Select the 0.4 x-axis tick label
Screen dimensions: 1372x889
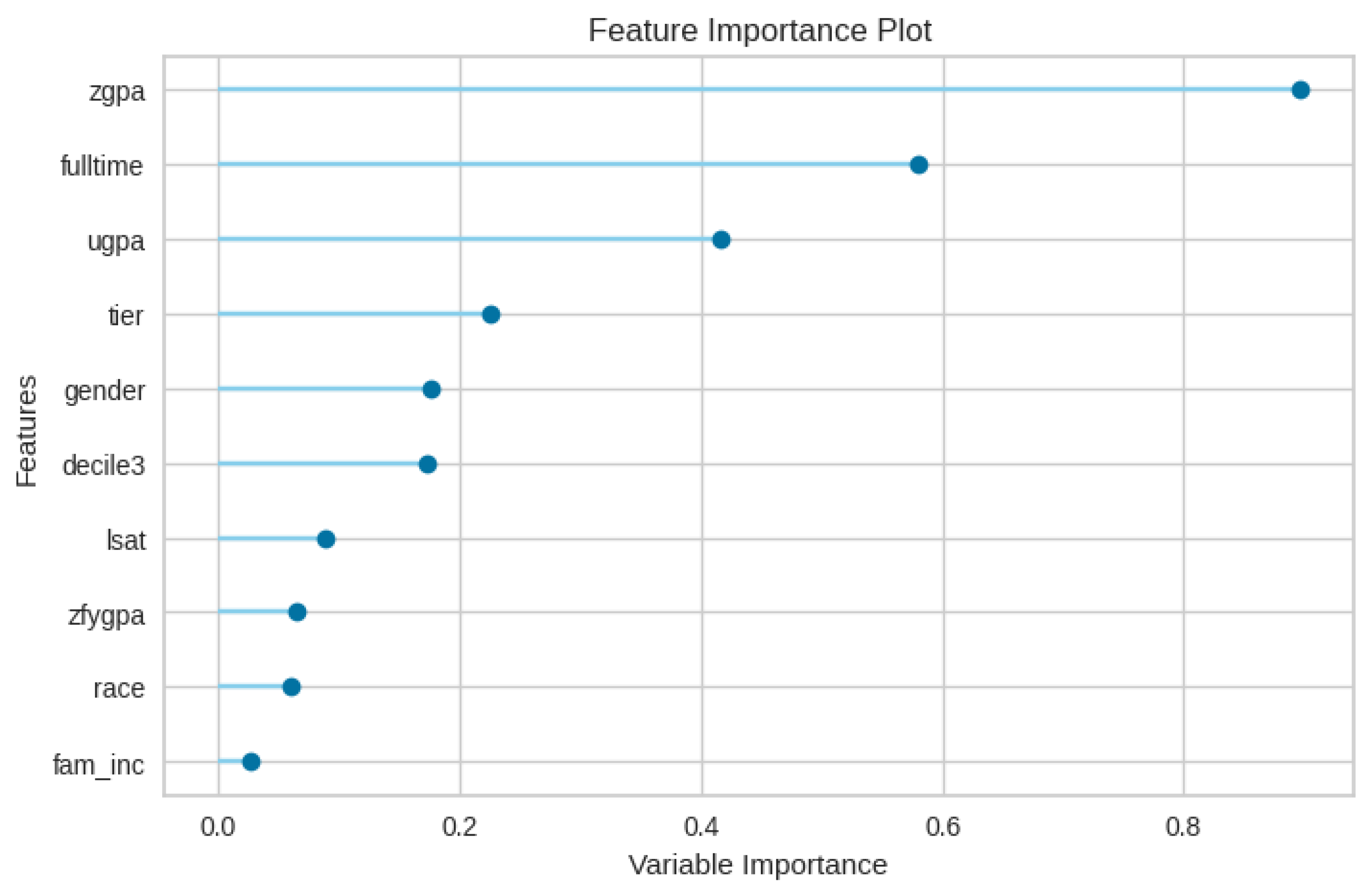(702, 827)
